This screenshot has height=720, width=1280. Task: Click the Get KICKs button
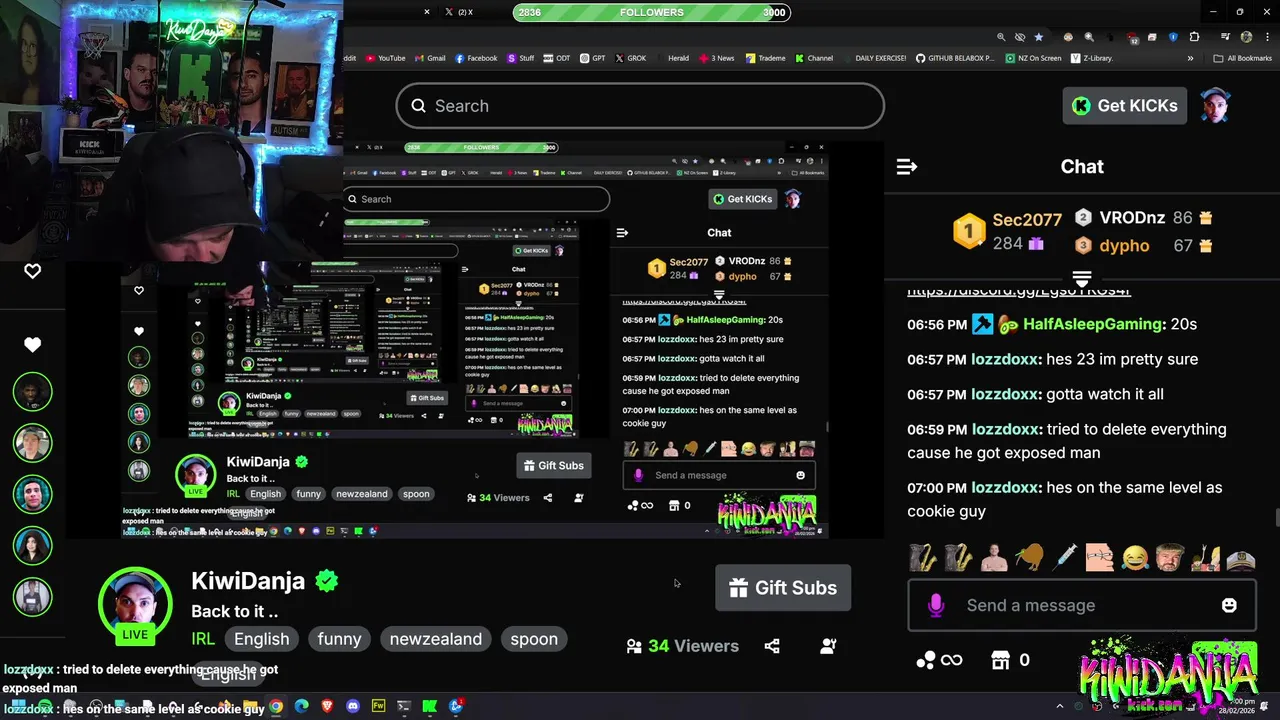pos(1125,105)
